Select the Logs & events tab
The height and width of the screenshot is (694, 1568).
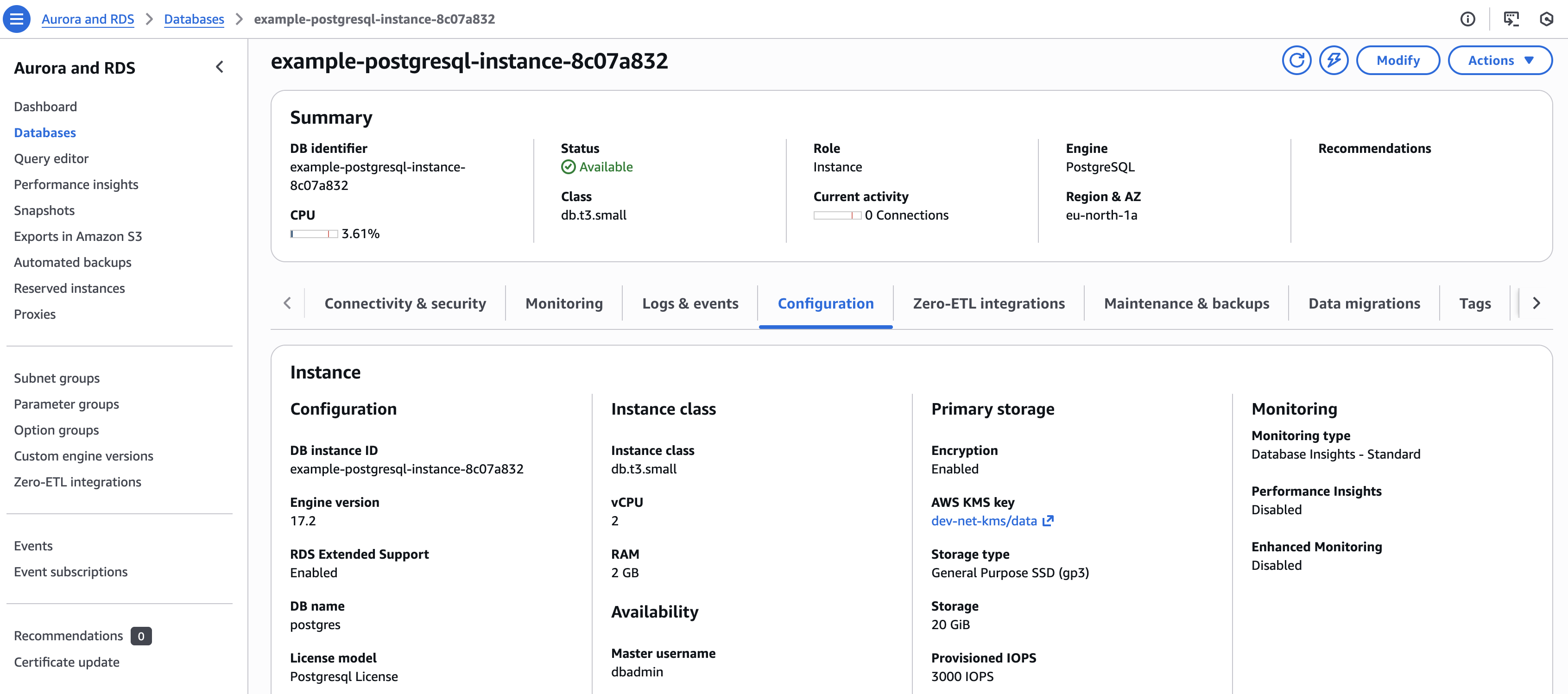click(x=689, y=303)
